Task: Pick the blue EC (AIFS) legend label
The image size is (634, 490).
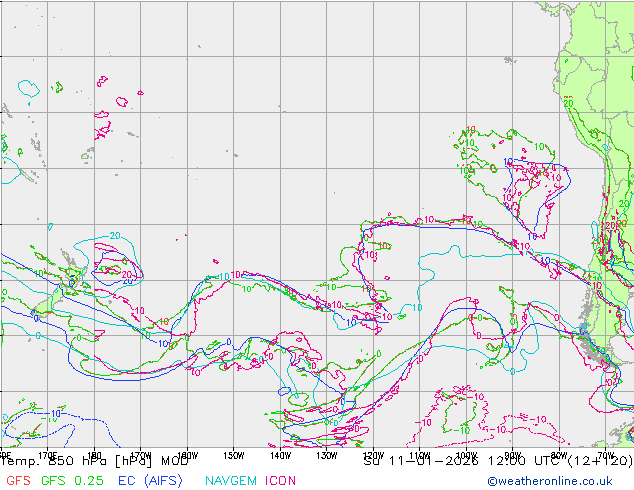Action: tap(150, 480)
